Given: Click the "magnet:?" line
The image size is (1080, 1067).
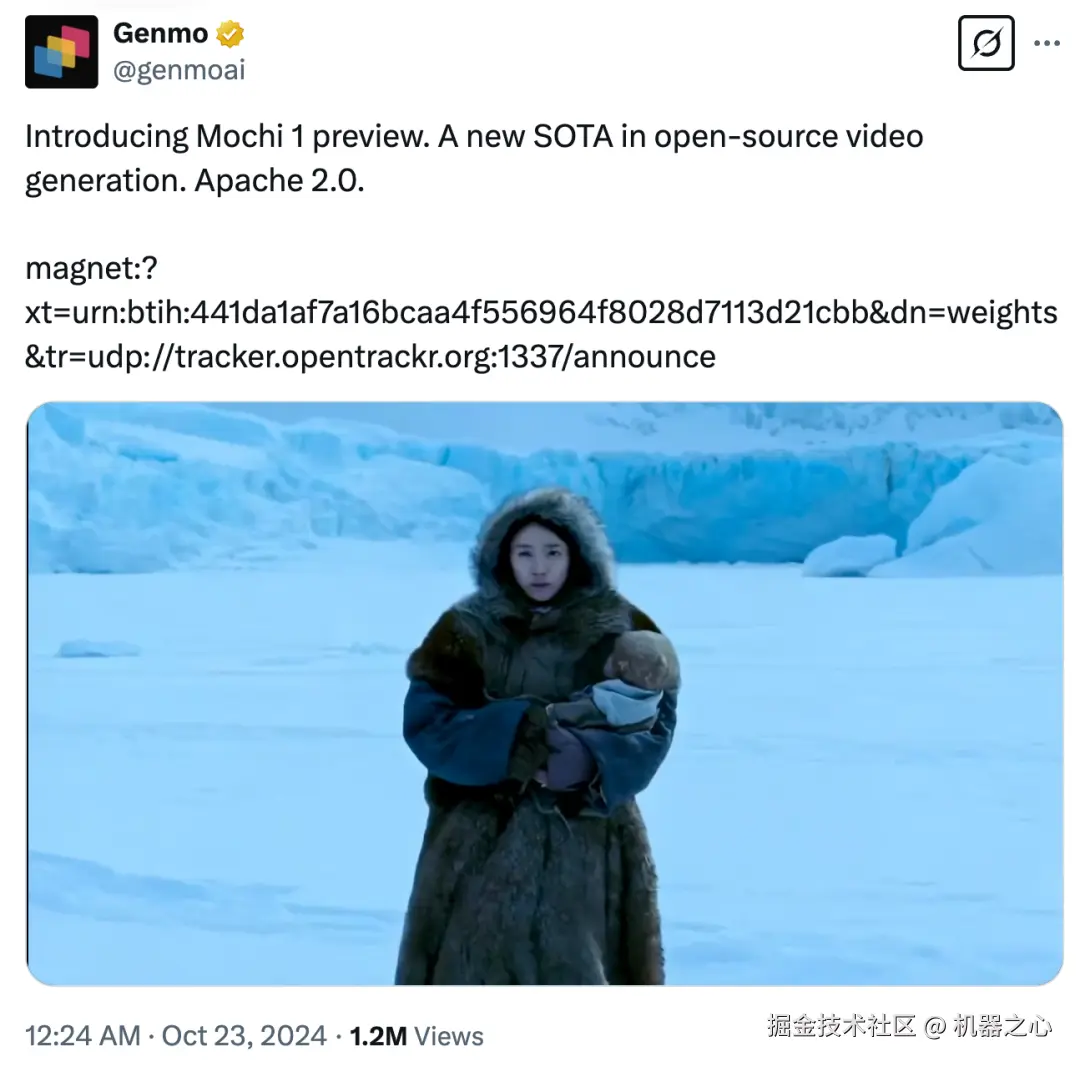Looking at the screenshot, I should pos(92,268).
